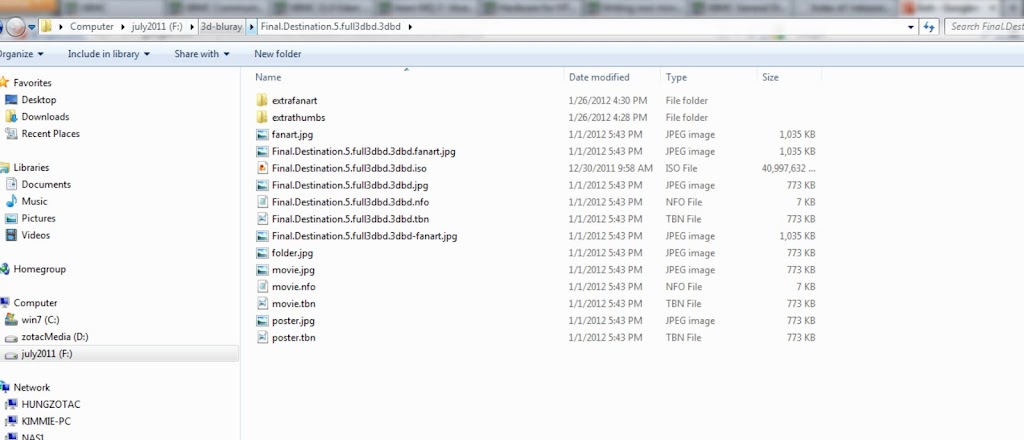Open Include in library dropdown
Screen dimensions: 1024x440
point(108,54)
